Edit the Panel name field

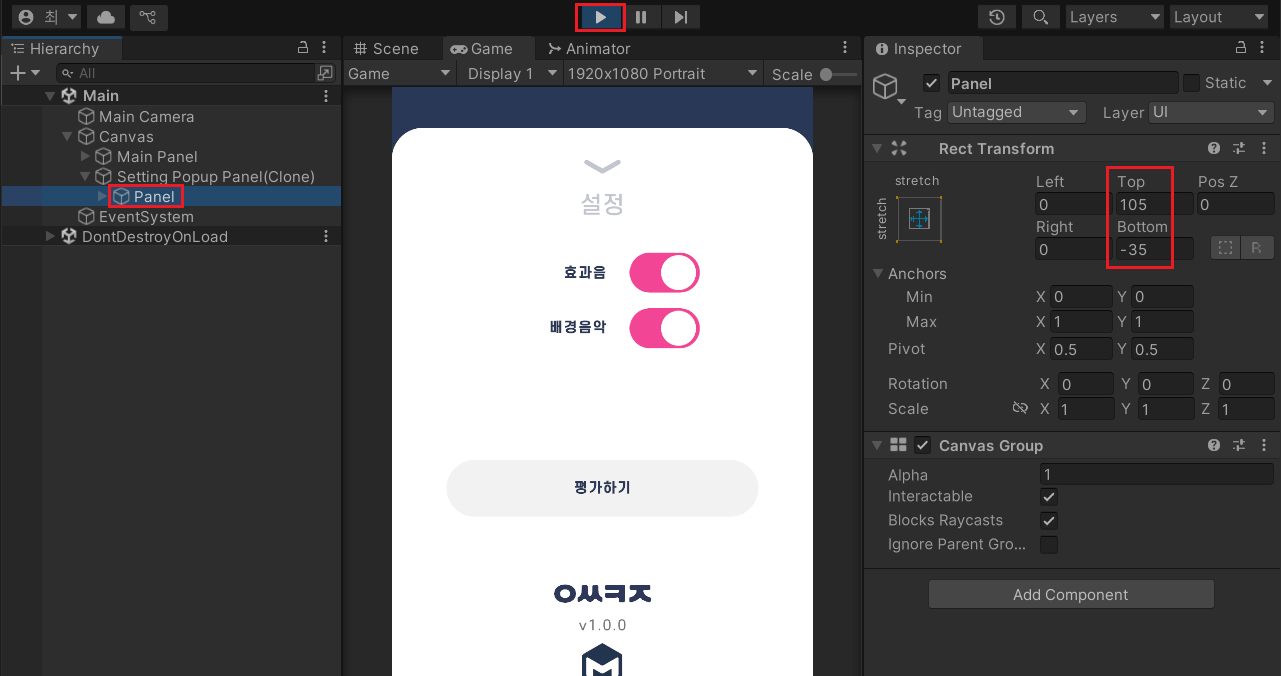tap(1063, 83)
